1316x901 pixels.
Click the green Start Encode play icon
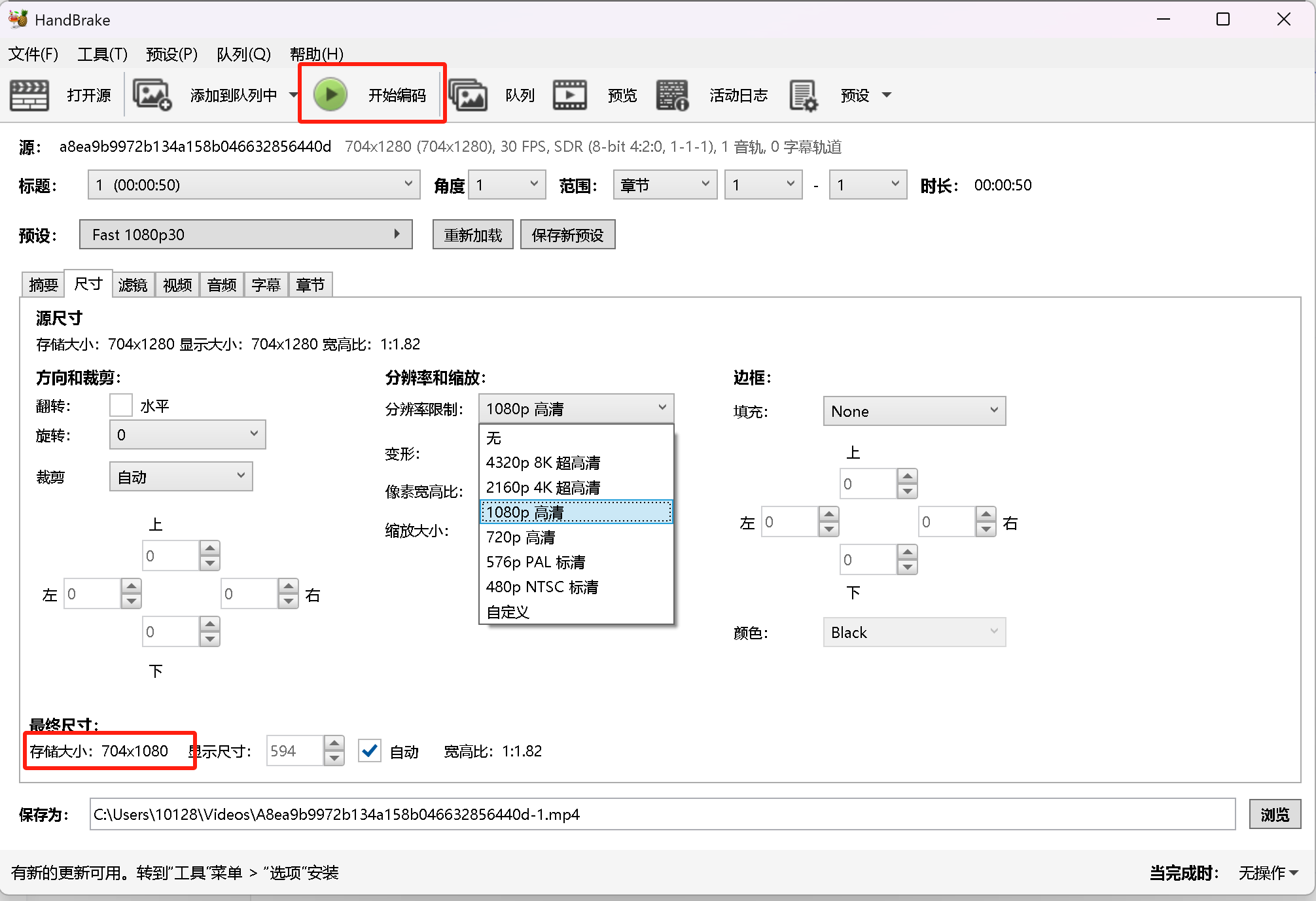330,95
